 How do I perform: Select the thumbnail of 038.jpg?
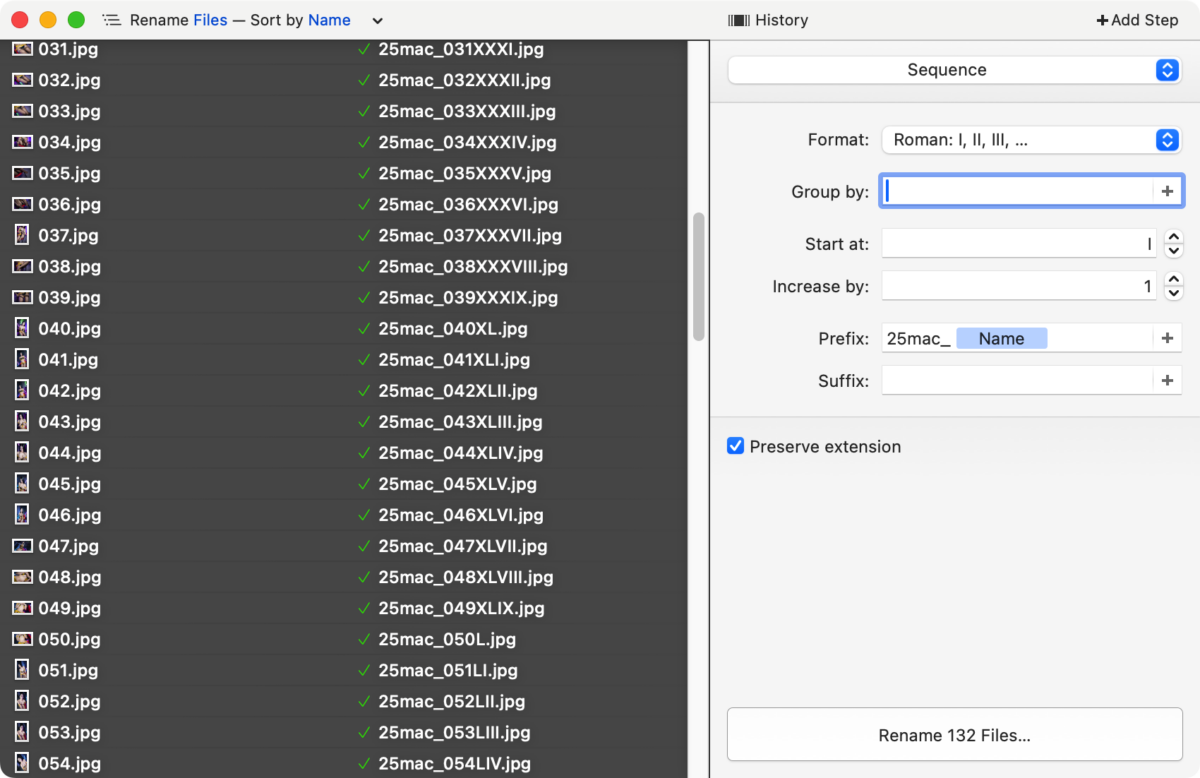coord(22,266)
